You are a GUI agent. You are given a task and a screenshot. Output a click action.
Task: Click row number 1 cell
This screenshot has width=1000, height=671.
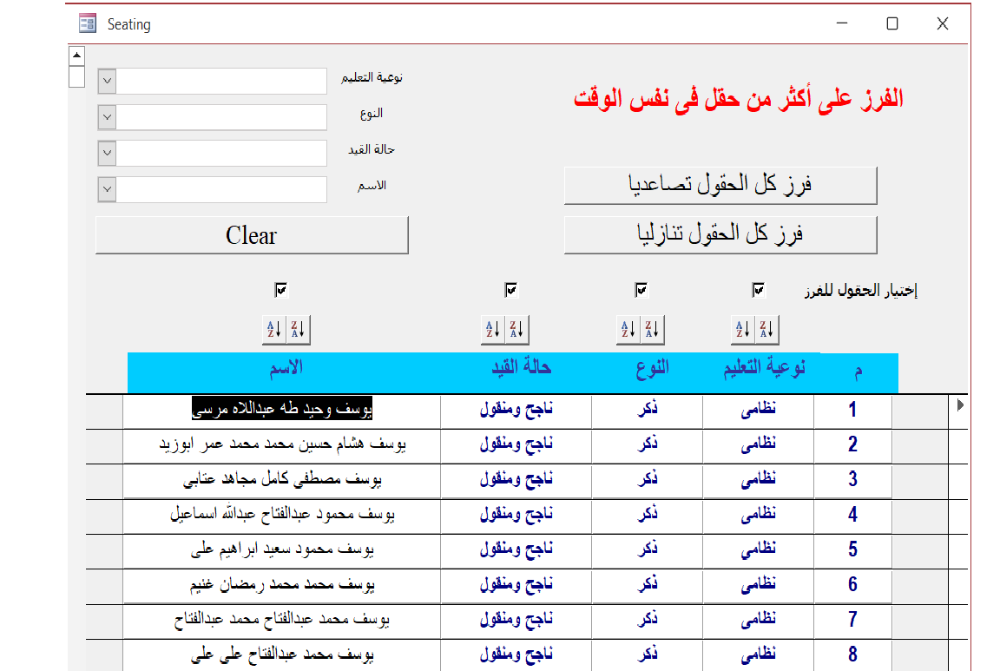tap(852, 411)
